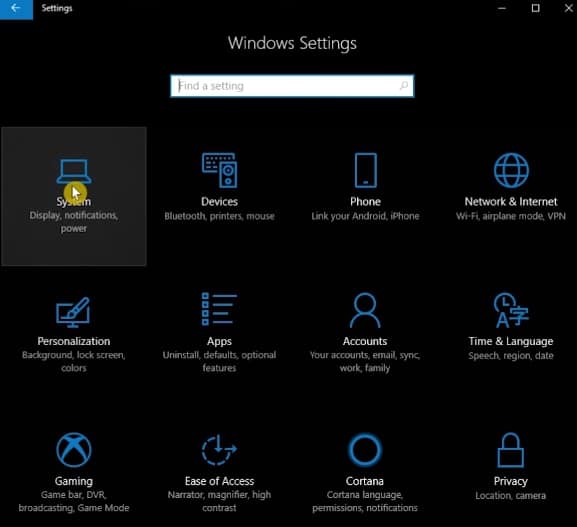
Task: Click 'Link your Android, iPhone' description
Action: click(x=365, y=216)
